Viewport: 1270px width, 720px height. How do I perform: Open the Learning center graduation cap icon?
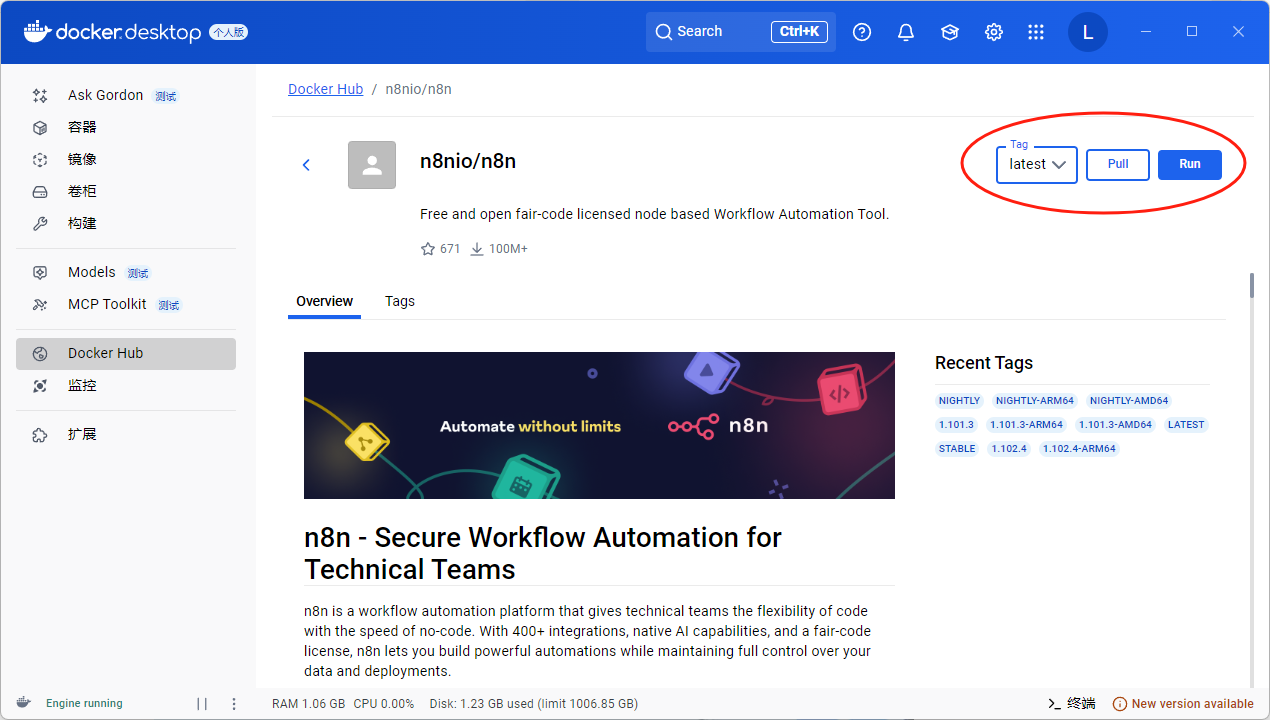[949, 32]
